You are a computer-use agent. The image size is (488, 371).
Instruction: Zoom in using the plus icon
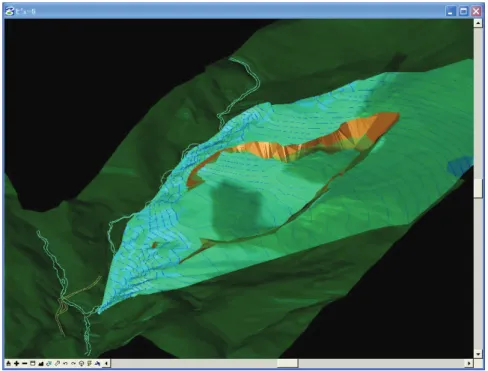(16, 363)
